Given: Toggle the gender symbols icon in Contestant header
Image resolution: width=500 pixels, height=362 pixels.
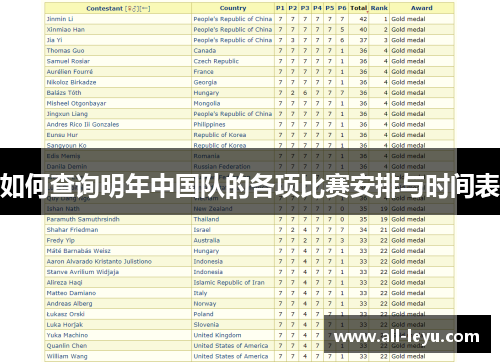Looking at the screenshot, I should pyautogui.click(x=132, y=9).
